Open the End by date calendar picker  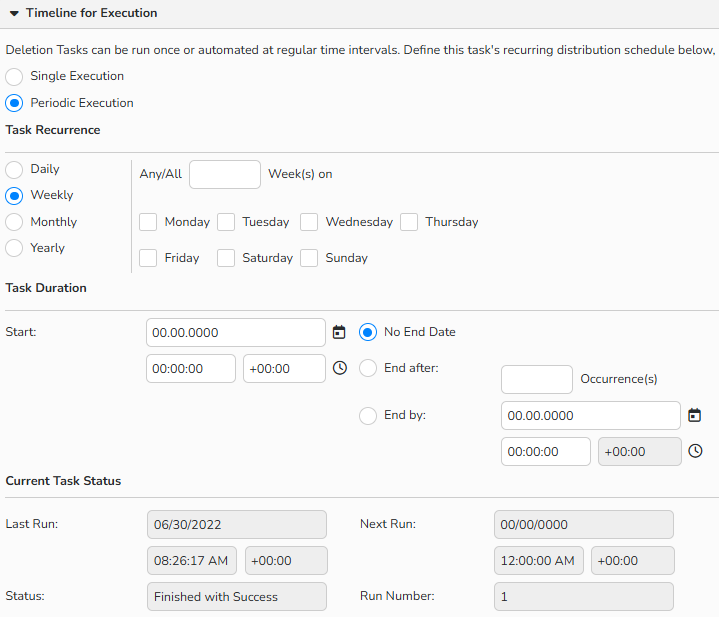[x=695, y=415]
